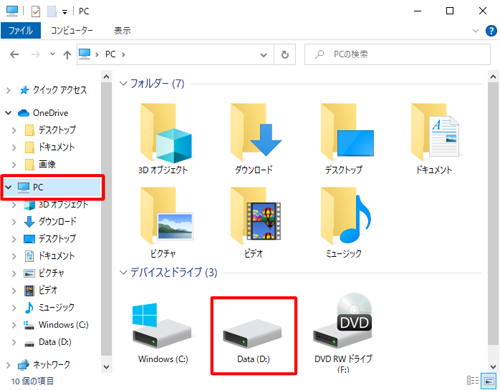Click the Back arrow navigation button

[x=14, y=54]
